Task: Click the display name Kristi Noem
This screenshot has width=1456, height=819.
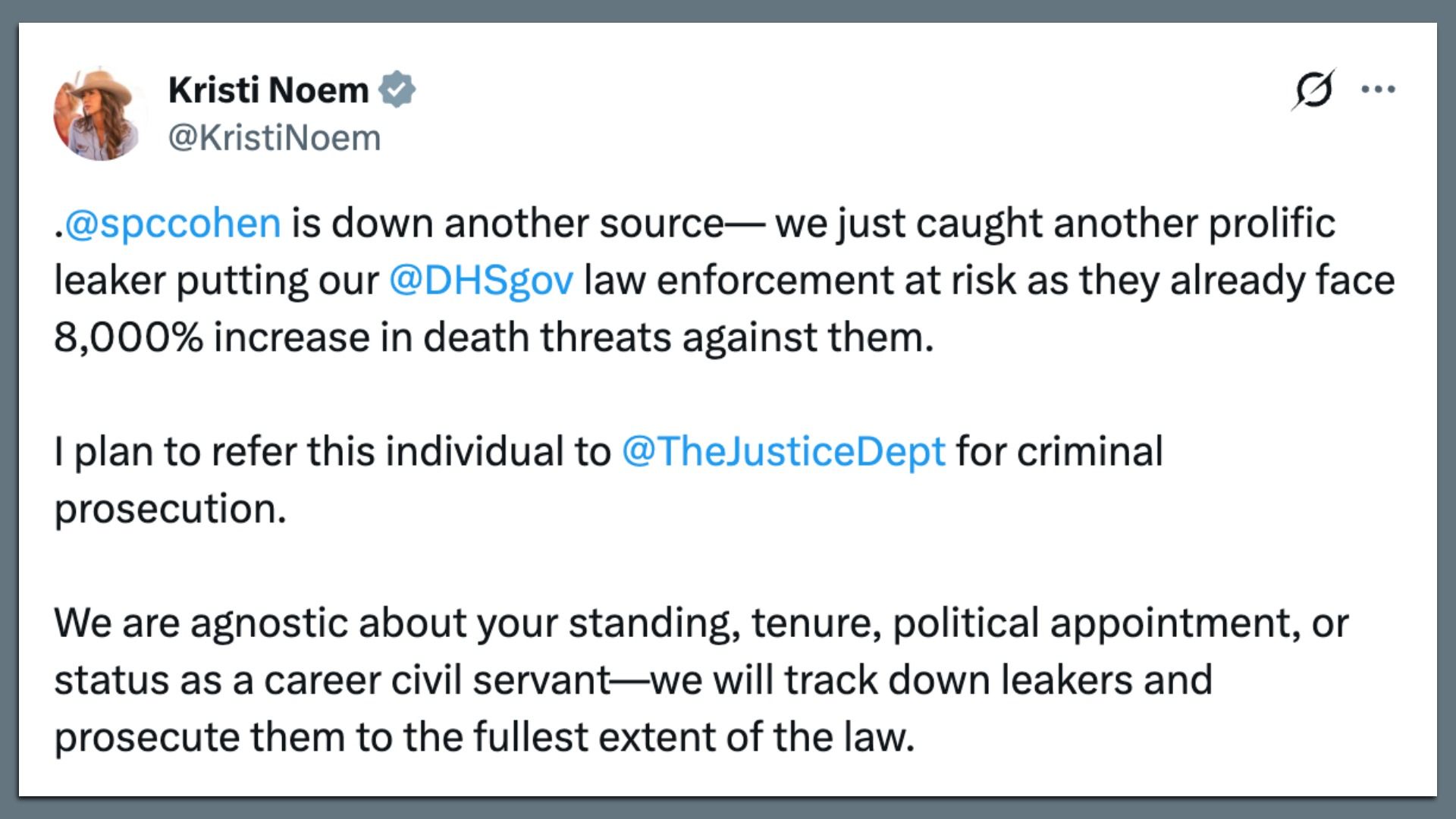Action: point(268,89)
